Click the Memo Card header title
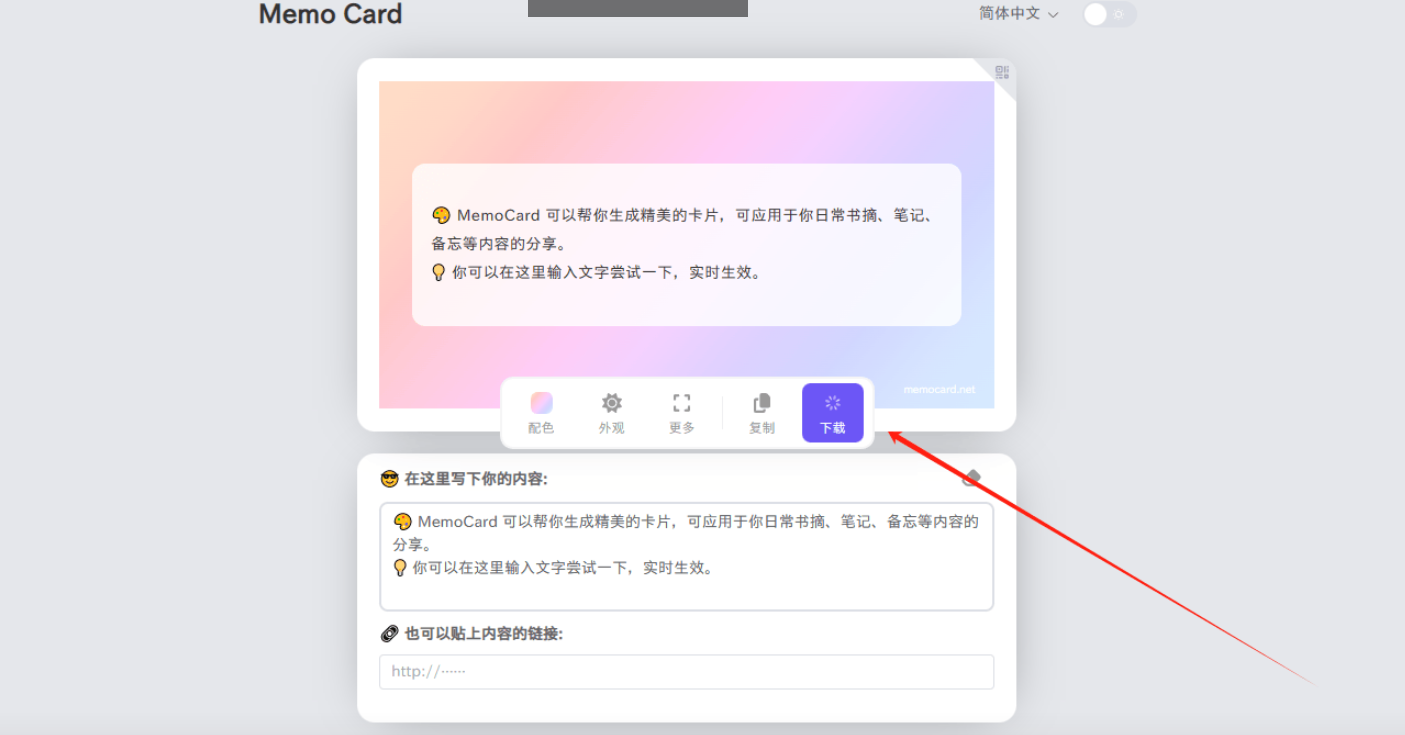Viewport: 1405px width, 735px height. point(330,15)
